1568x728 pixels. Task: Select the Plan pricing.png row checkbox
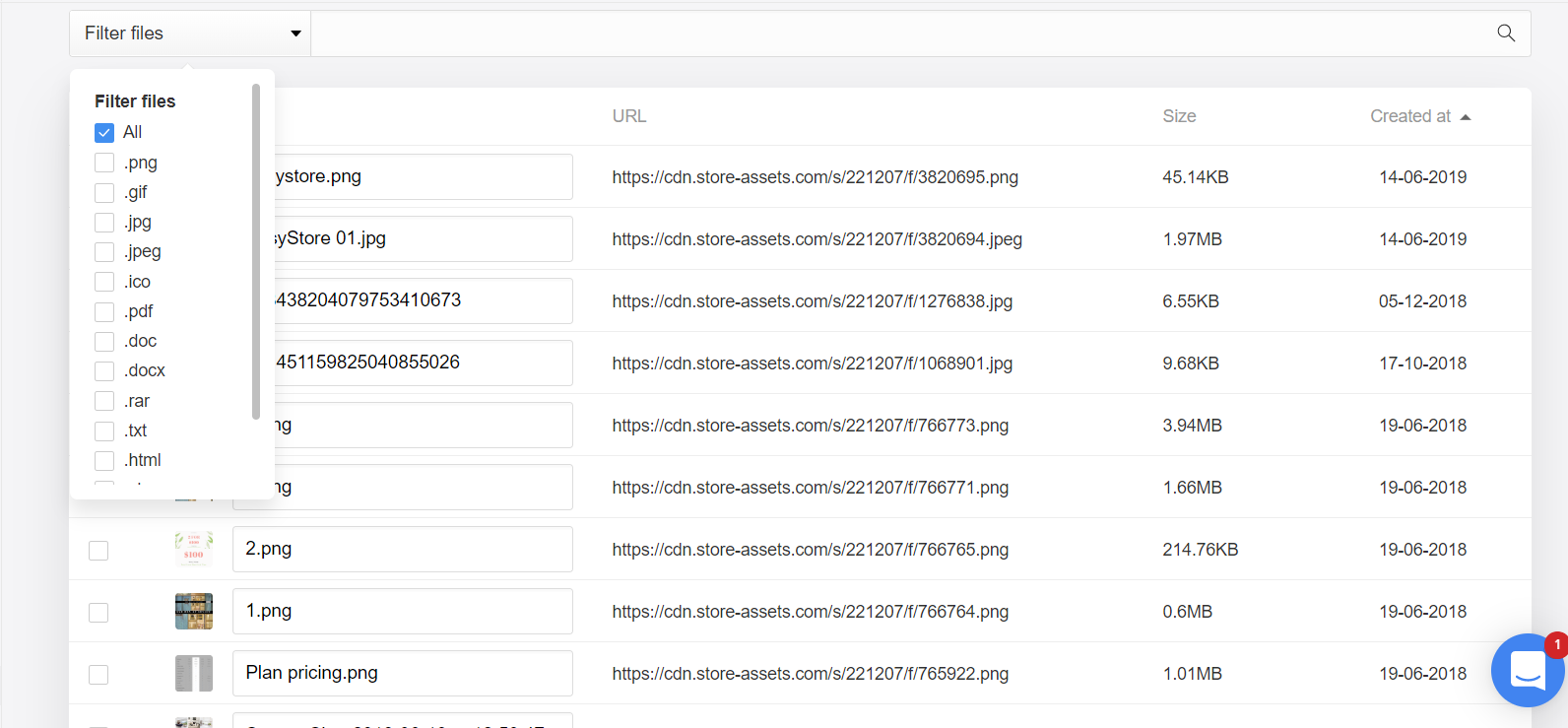(98, 675)
